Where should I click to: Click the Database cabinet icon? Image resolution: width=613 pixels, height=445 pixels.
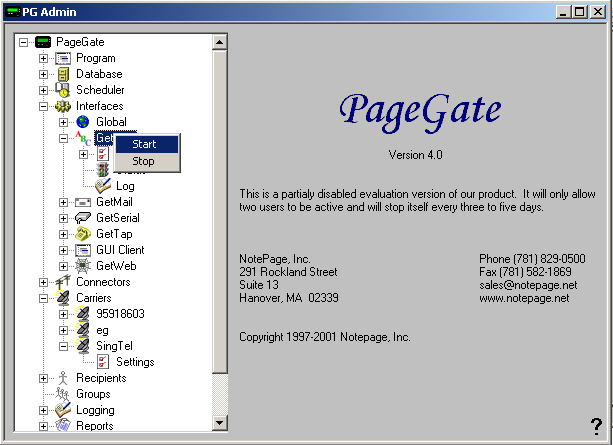click(x=63, y=74)
